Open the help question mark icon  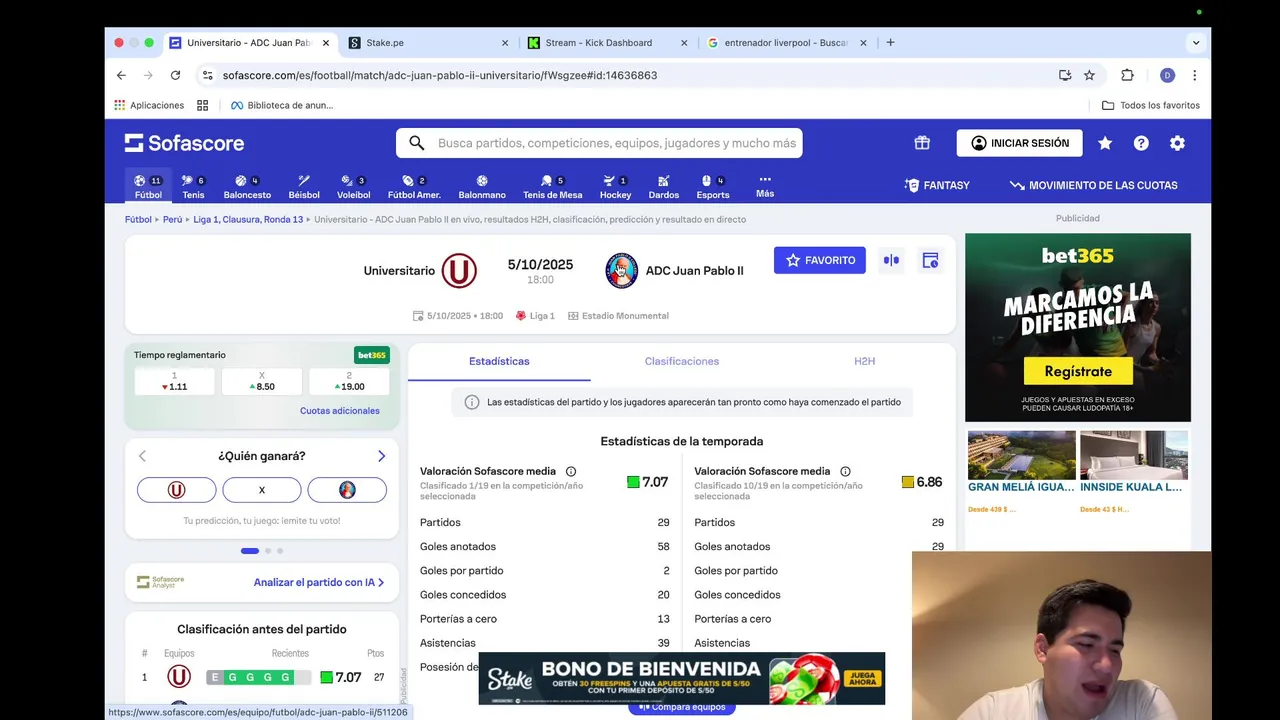pos(1141,143)
